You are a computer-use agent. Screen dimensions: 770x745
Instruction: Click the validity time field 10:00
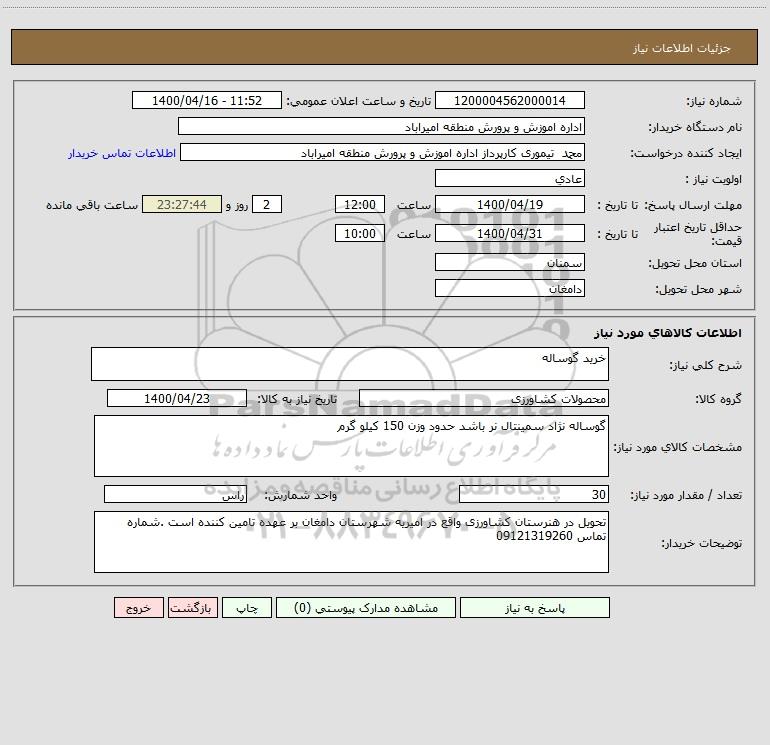click(359, 233)
